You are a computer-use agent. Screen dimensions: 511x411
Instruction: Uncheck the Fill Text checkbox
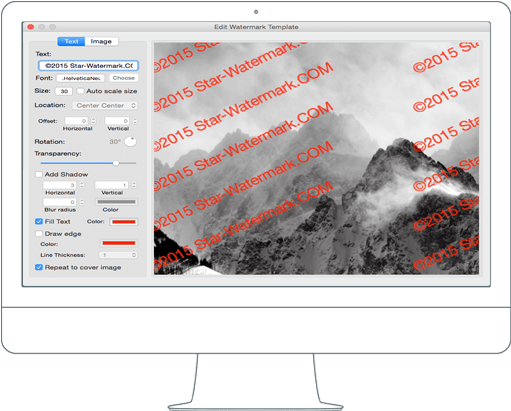pos(39,221)
